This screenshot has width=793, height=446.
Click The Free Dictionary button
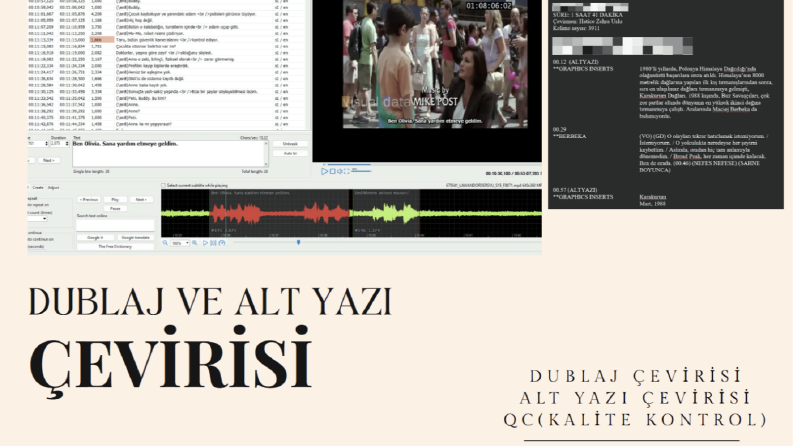pyautogui.click(x=115, y=247)
